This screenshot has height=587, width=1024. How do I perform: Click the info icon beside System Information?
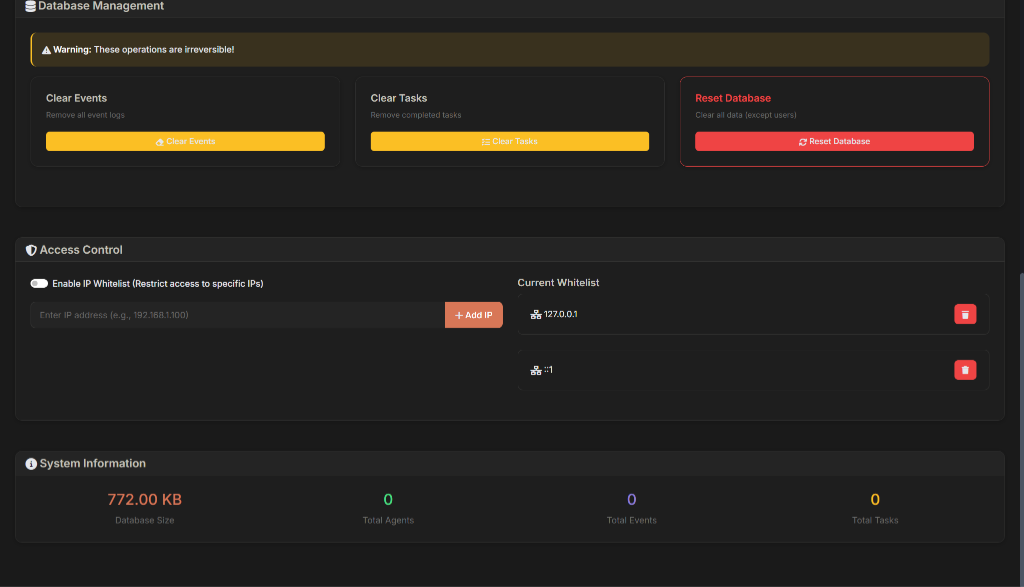(x=31, y=464)
